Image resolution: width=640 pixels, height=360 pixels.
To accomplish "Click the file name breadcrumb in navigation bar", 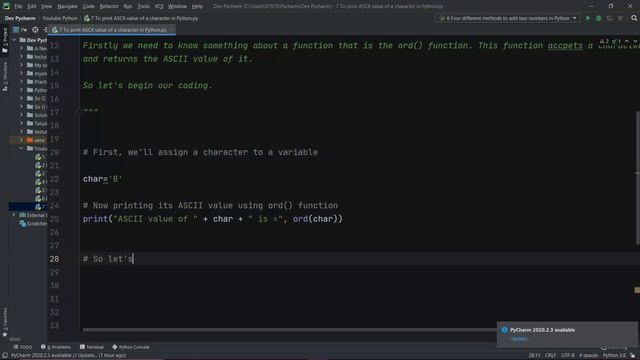I will click(141, 18).
